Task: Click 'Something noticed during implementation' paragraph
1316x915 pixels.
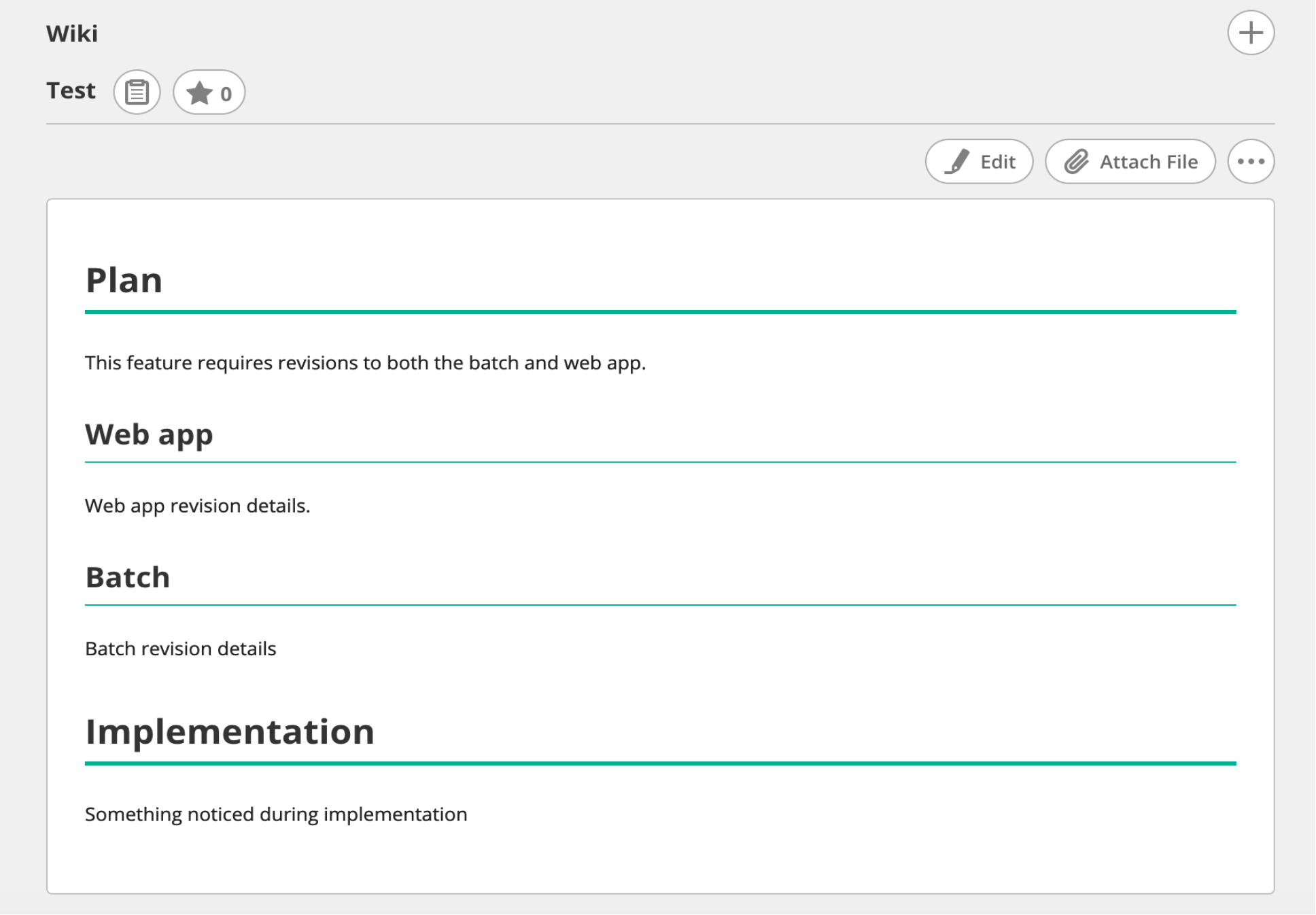Action: (x=276, y=814)
